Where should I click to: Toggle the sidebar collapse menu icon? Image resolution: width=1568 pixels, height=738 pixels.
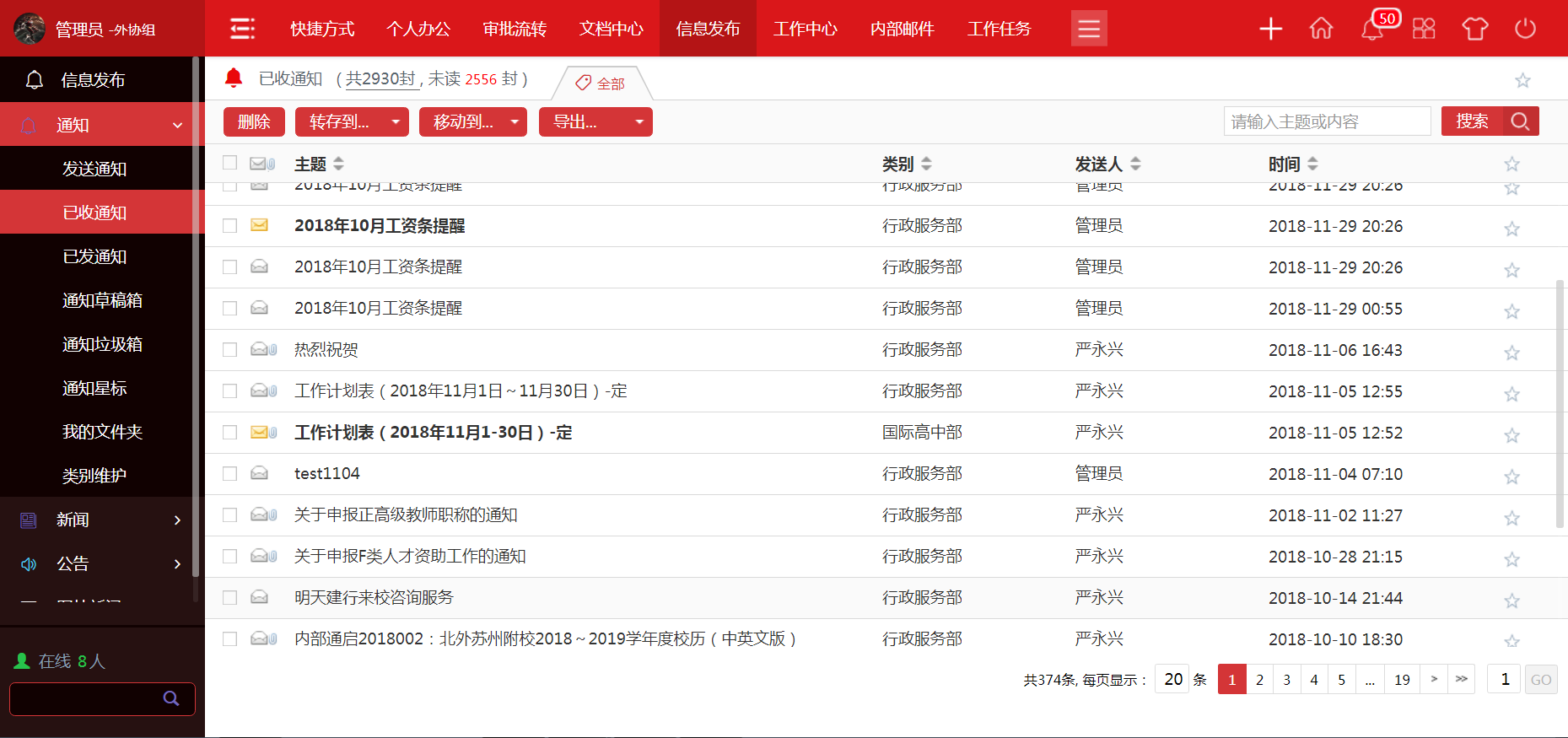243,29
